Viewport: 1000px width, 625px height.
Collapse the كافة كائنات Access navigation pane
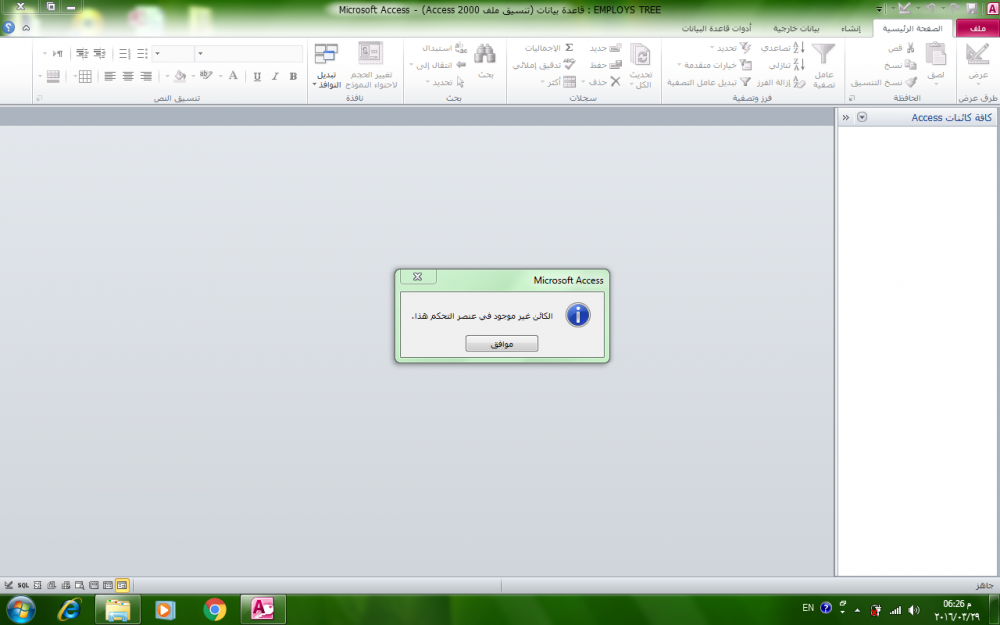(846, 117)
